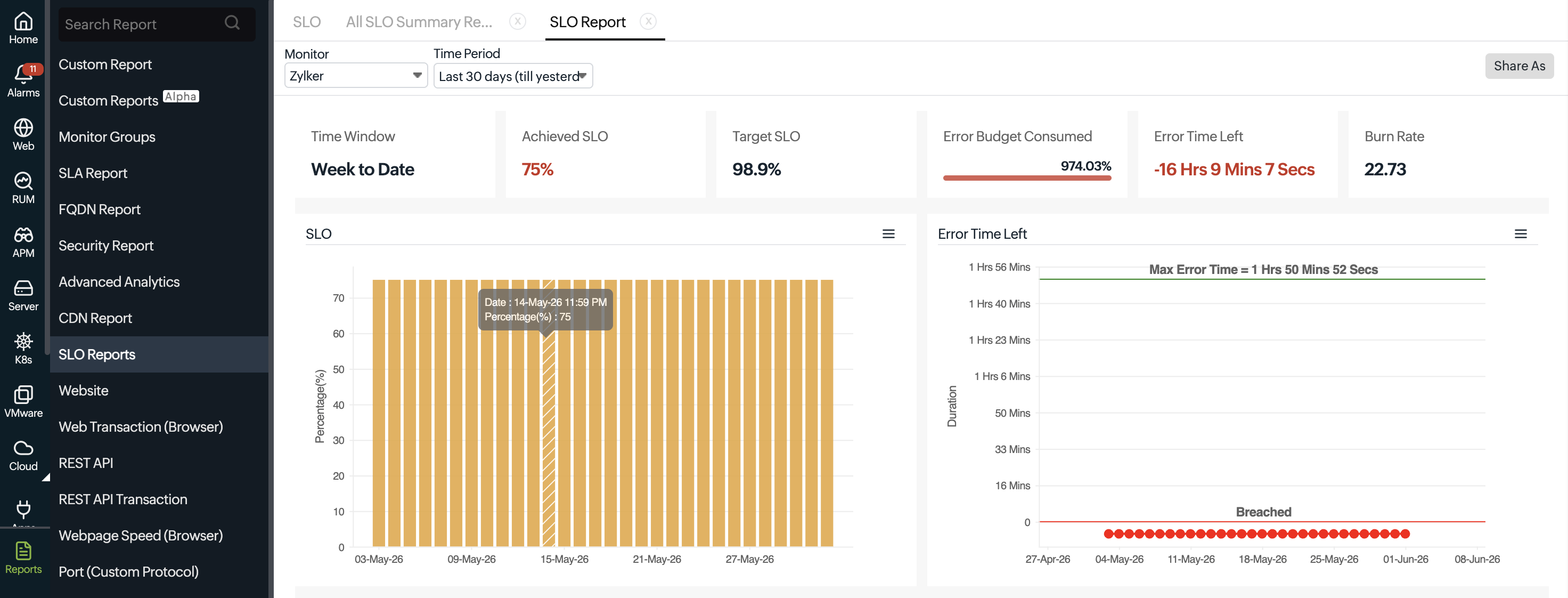Open REST API Transaction report
Image resolution: width=1568 pixels, height=598 pixels.
coord(123,499)
